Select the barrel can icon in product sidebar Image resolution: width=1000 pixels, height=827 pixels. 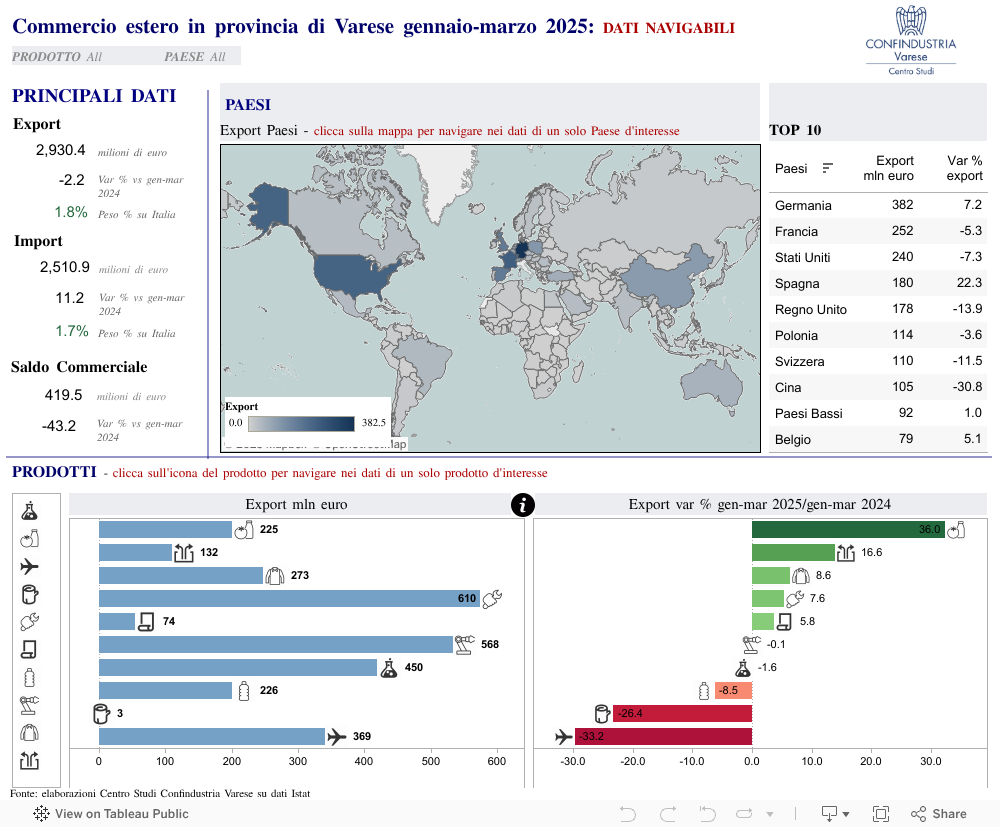tap(29, 594)
